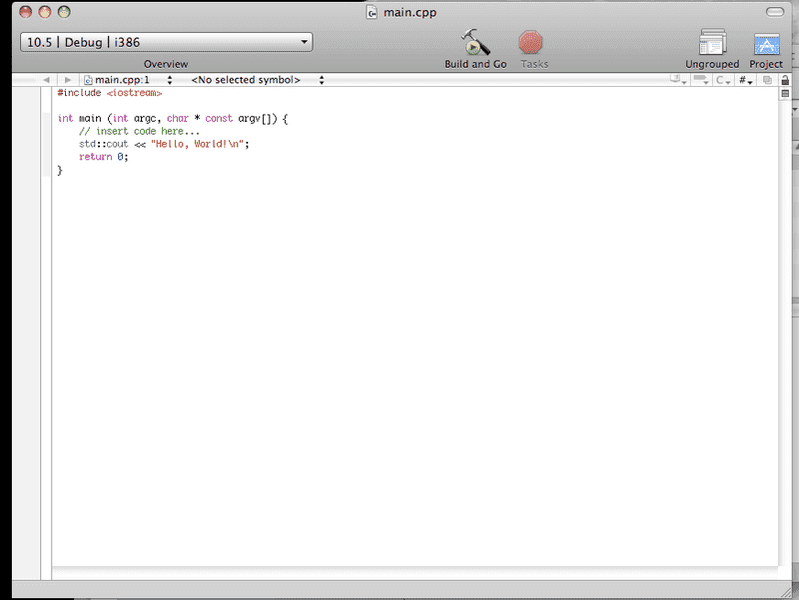Click the gutter beside the int main line
Screen dimensions: 799x600
pos(46,118)
